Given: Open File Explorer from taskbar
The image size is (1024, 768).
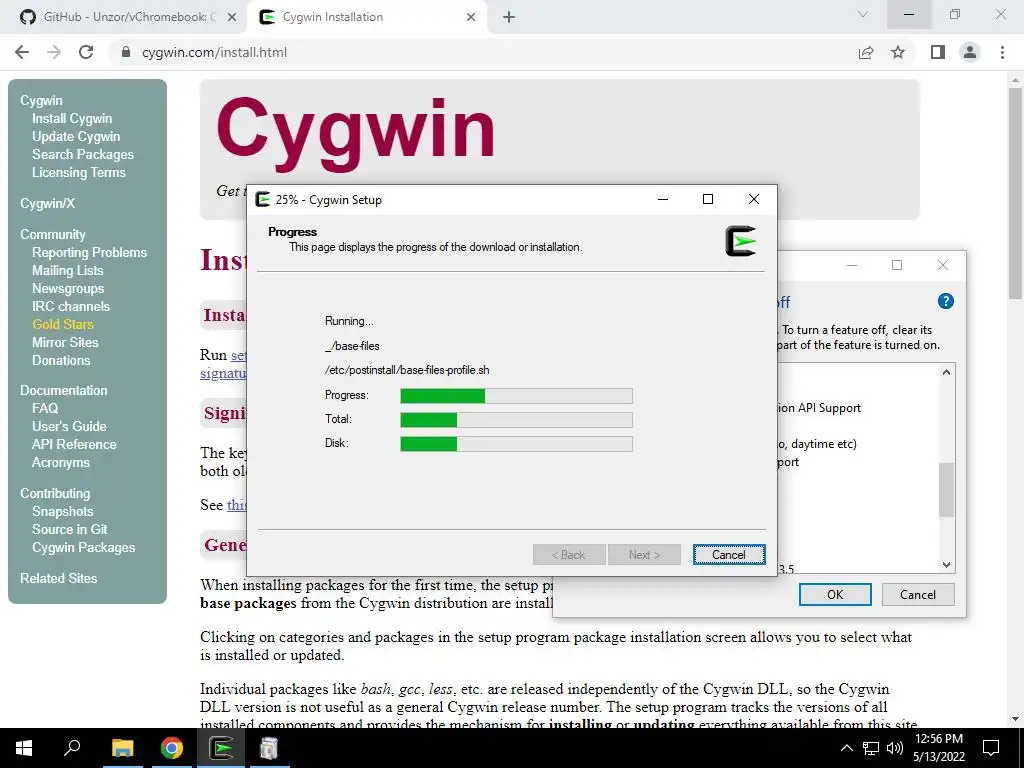Looking at the screenshot, I should (122, 748).
